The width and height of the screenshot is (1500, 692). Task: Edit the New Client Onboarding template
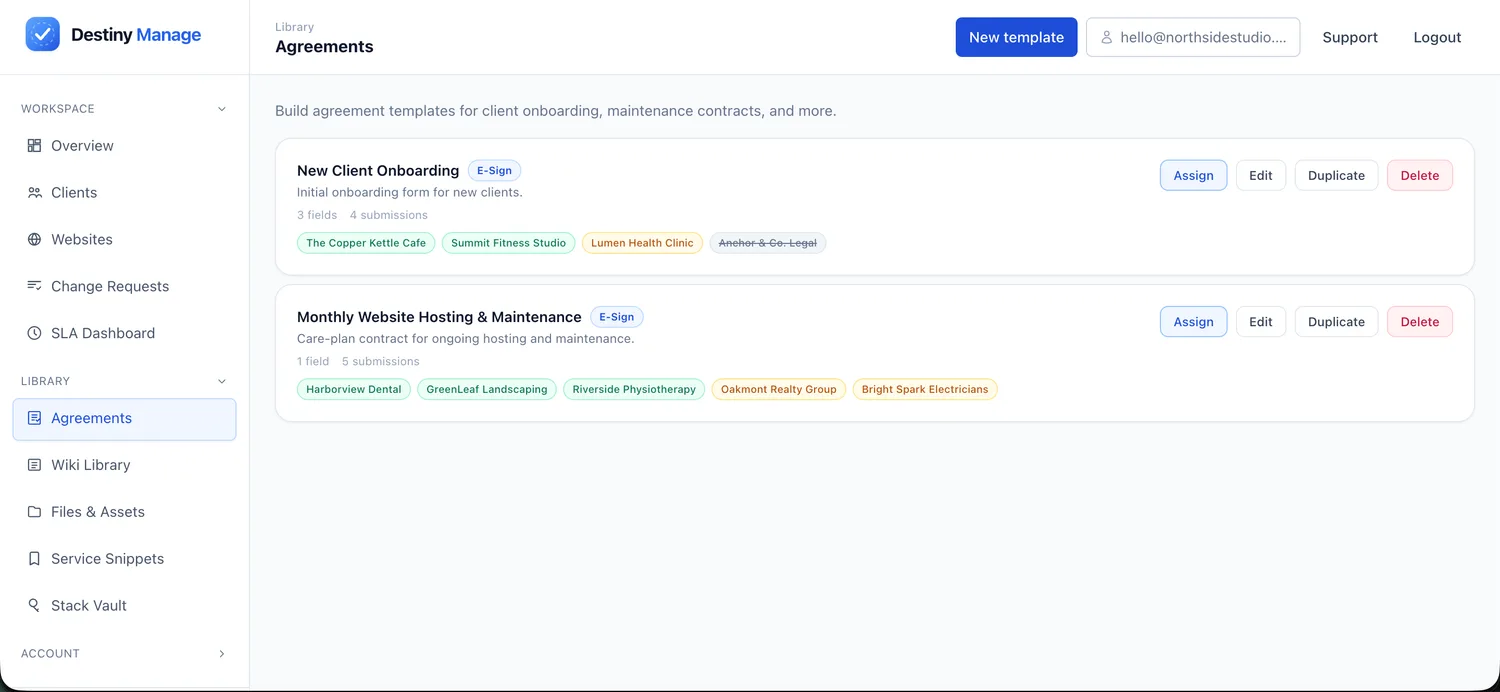coord(1261,175)
